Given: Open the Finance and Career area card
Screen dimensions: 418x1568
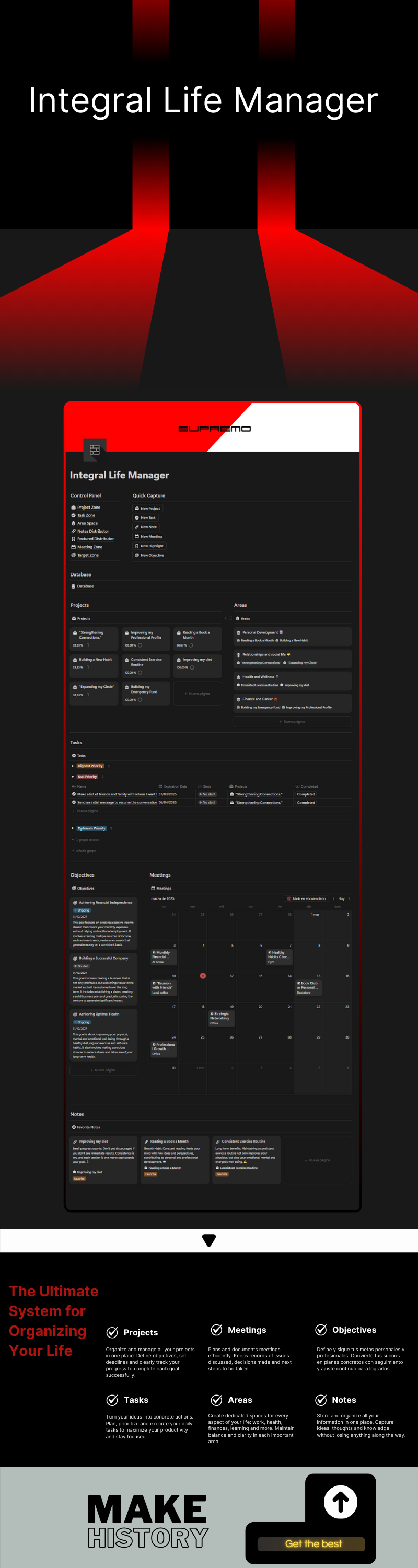Looking at the screenshot, I should click(293, 703).
